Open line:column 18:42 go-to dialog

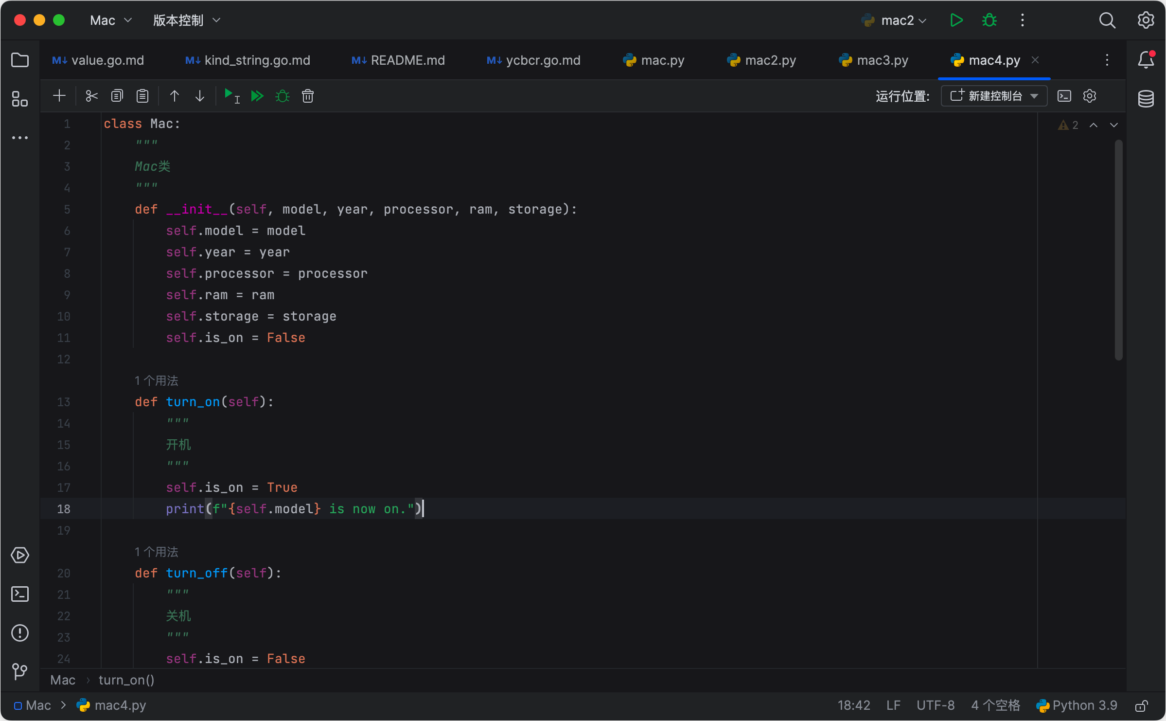tap(854, 705)
